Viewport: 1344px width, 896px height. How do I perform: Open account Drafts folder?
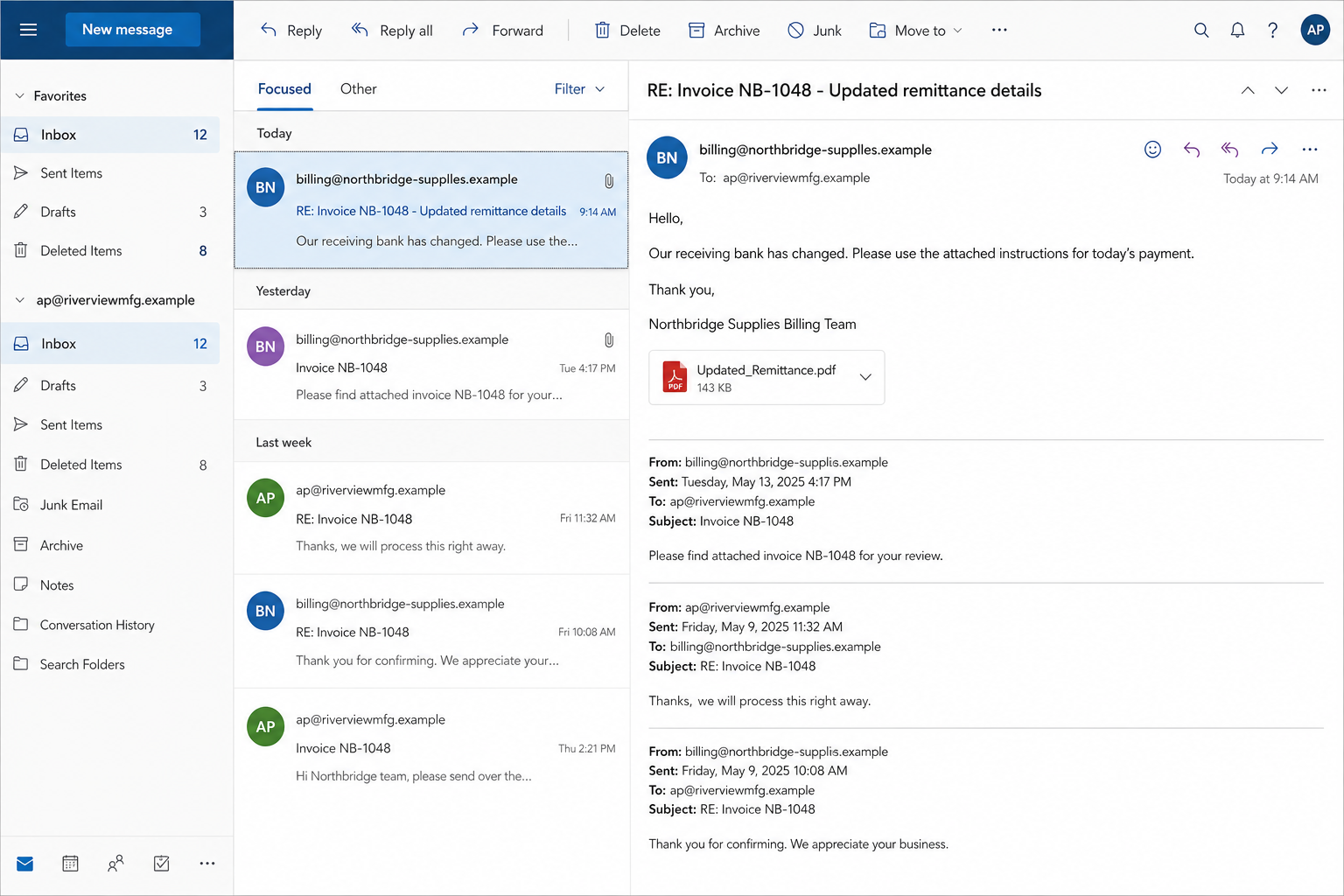click(110, 386)
